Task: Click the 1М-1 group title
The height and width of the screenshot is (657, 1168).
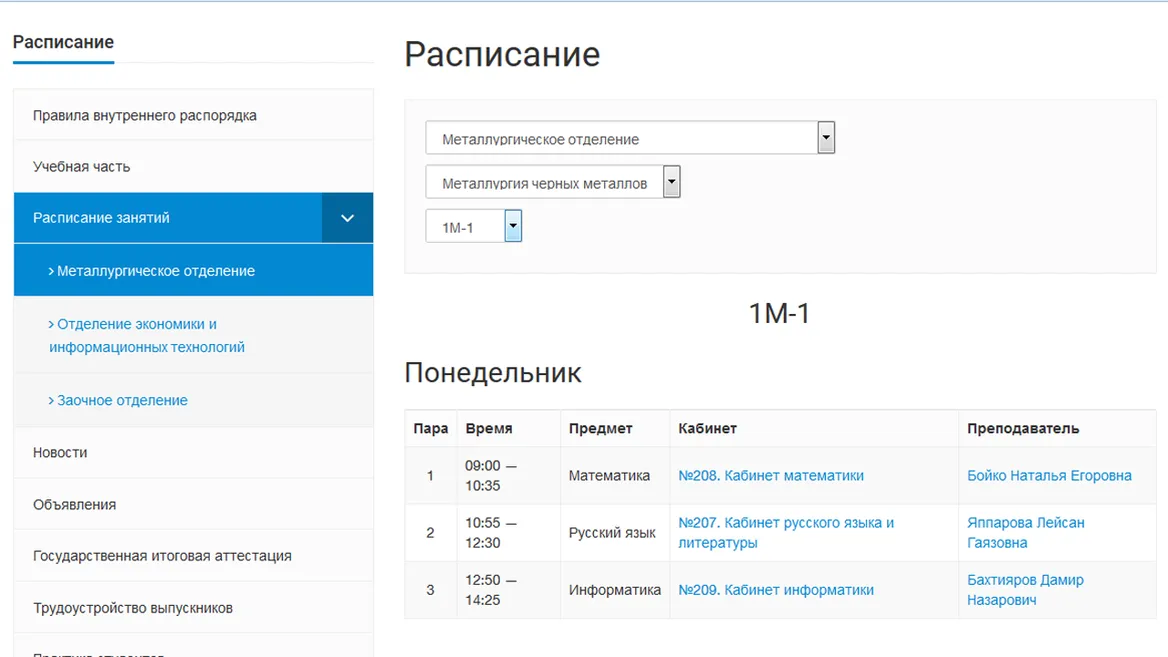Action: (779, 314)
